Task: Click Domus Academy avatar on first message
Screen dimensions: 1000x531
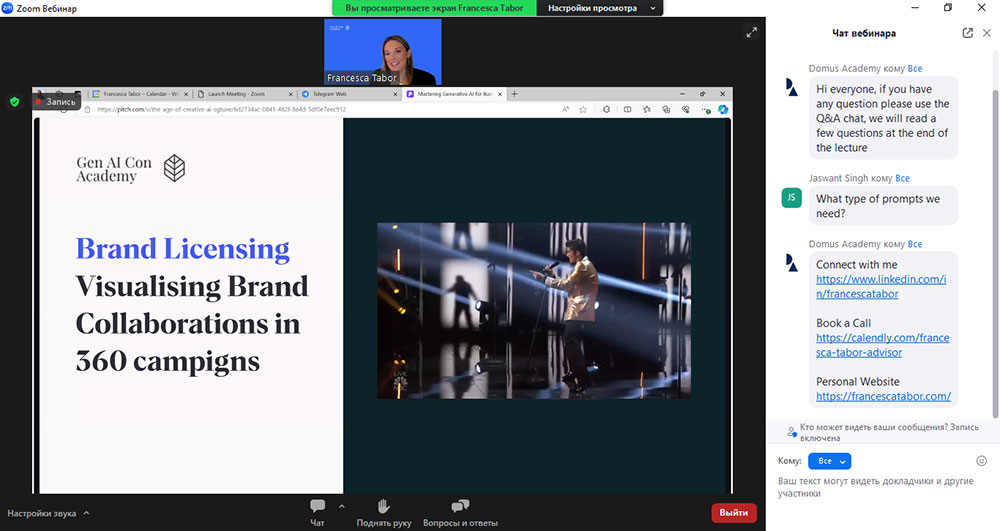Action: click(x=791, y=87)
